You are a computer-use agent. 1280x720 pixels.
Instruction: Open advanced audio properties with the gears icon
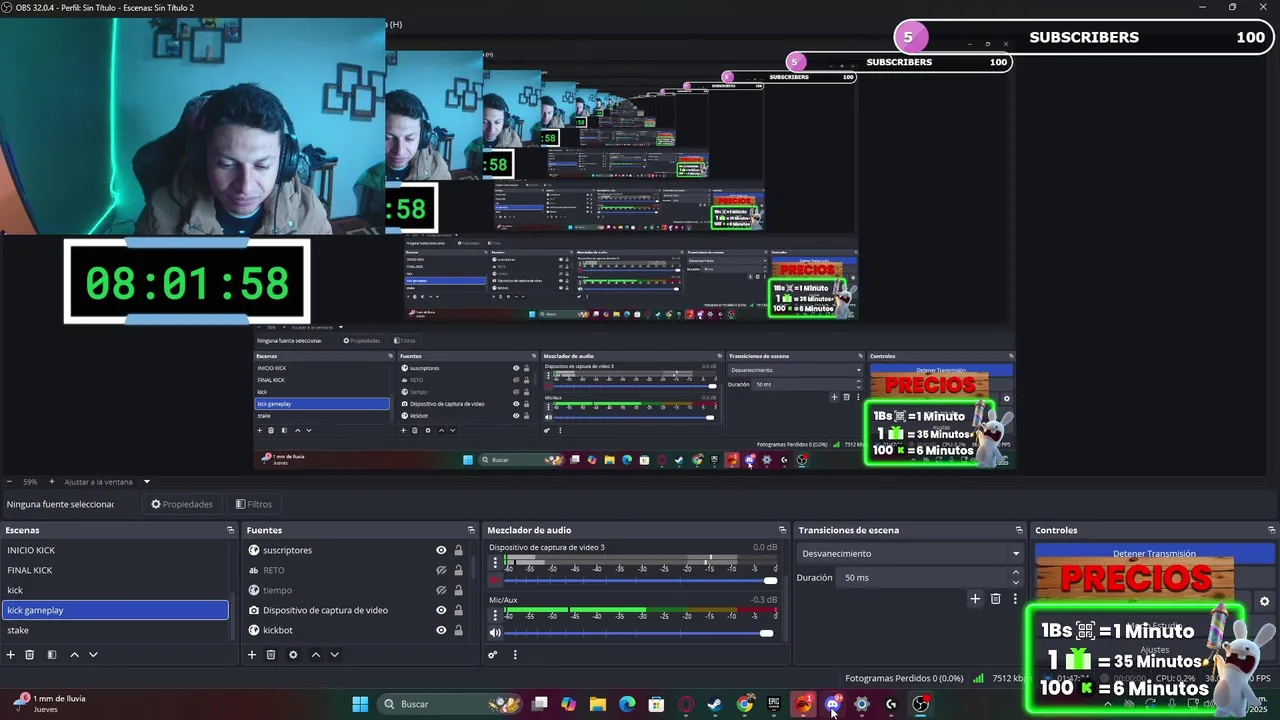click(x=493, y=655)
